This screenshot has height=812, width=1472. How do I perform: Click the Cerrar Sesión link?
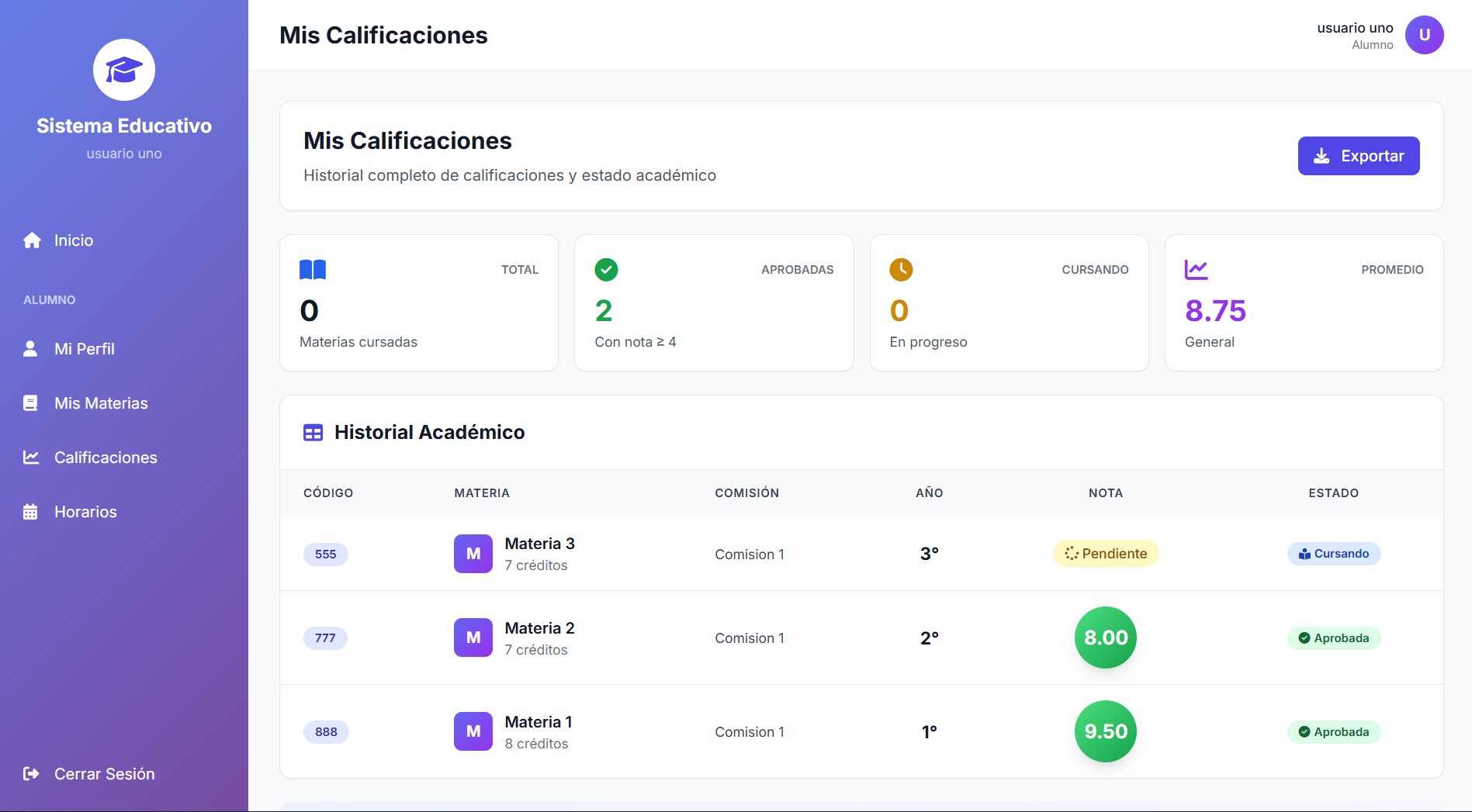coord(103,773)
